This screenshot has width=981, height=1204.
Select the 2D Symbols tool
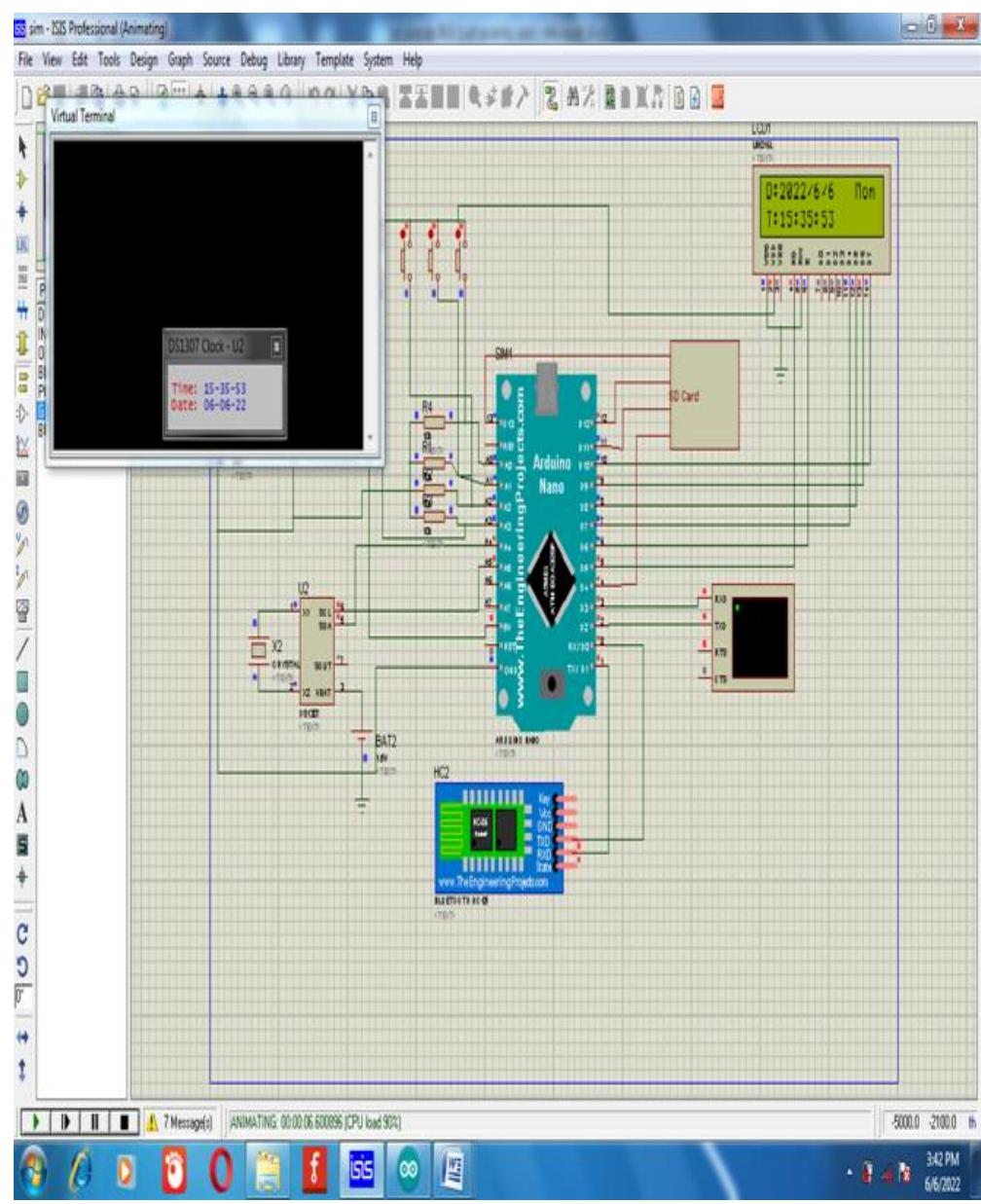[x=21, y=846]
